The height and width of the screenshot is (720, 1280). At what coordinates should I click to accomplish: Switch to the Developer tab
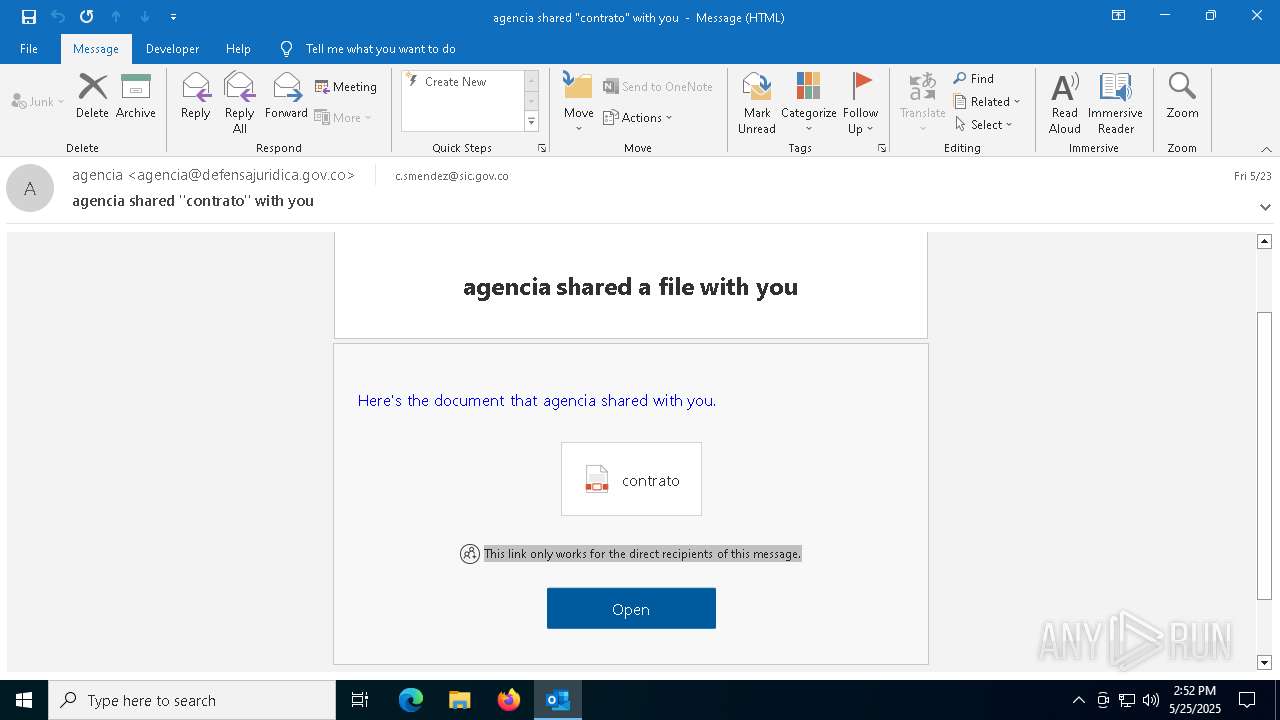tap(172, 49)
